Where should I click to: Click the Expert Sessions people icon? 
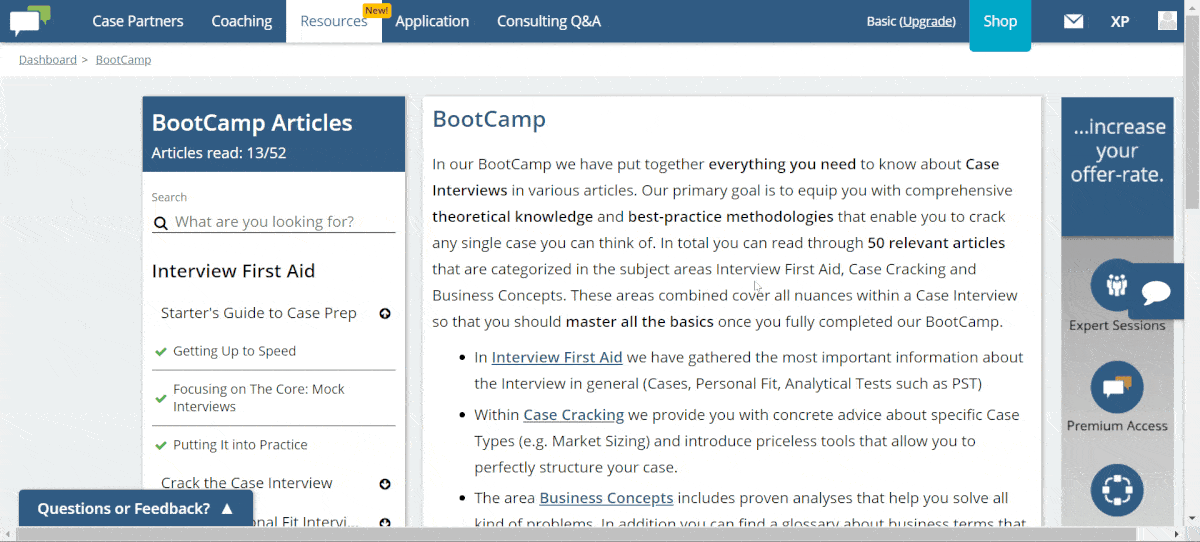point(1117,285)
